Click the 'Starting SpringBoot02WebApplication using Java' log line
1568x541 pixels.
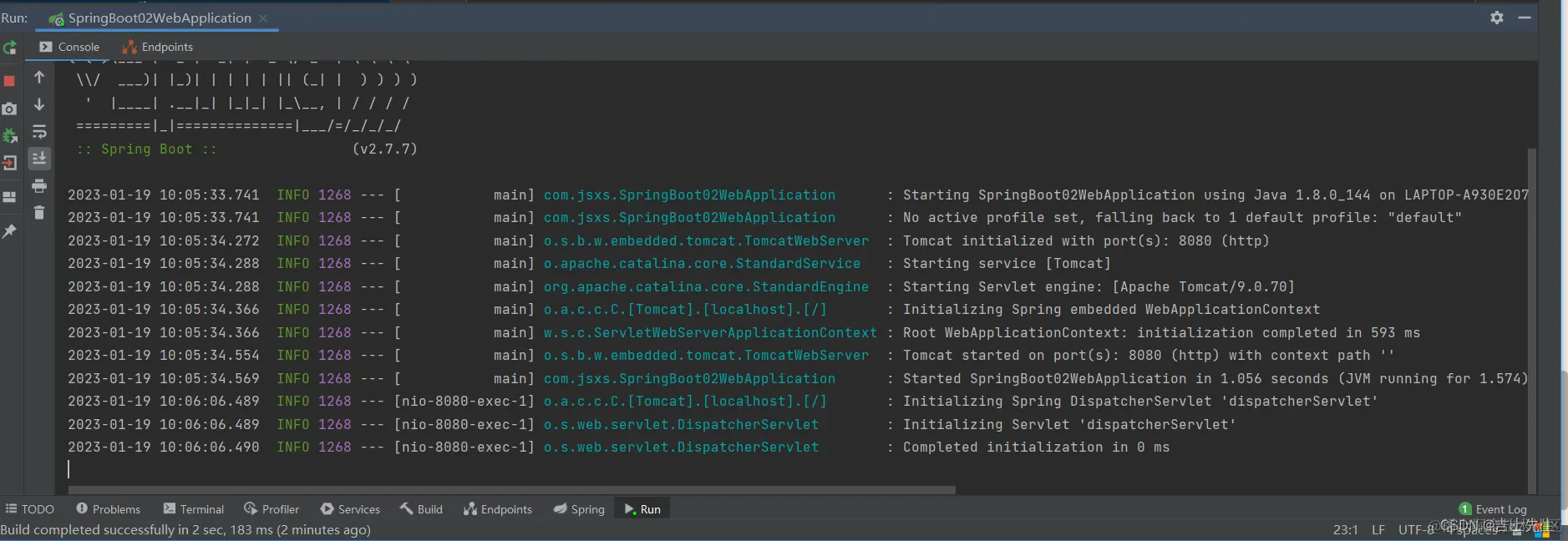pos(798,195)
